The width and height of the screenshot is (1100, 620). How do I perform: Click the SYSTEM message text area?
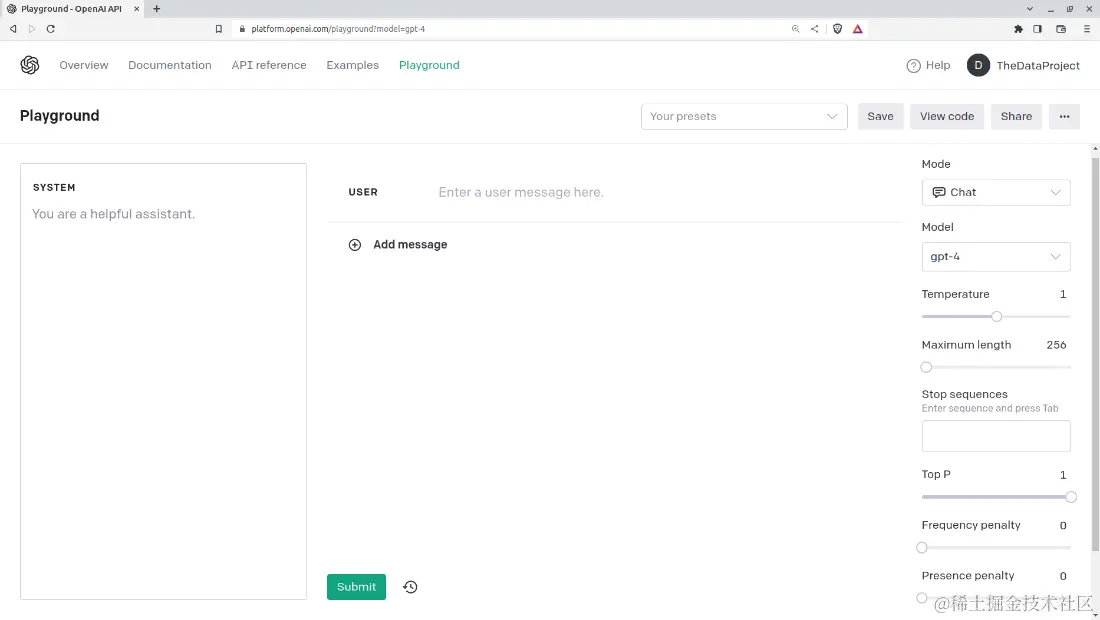click(x=163, y=382)
